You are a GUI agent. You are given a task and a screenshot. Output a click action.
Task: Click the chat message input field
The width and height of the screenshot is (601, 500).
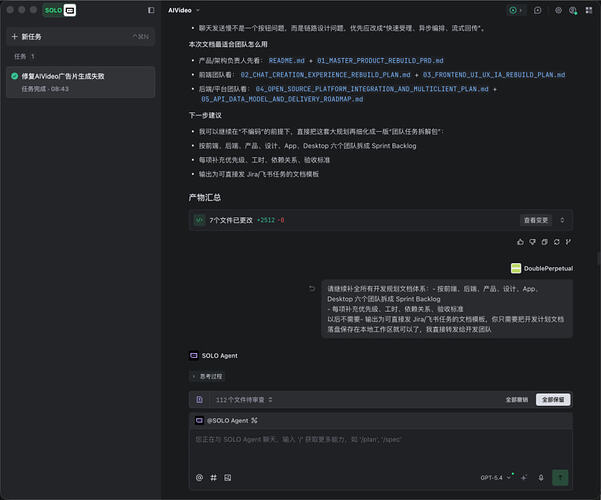pyautogui.click(x=381, y=449)
